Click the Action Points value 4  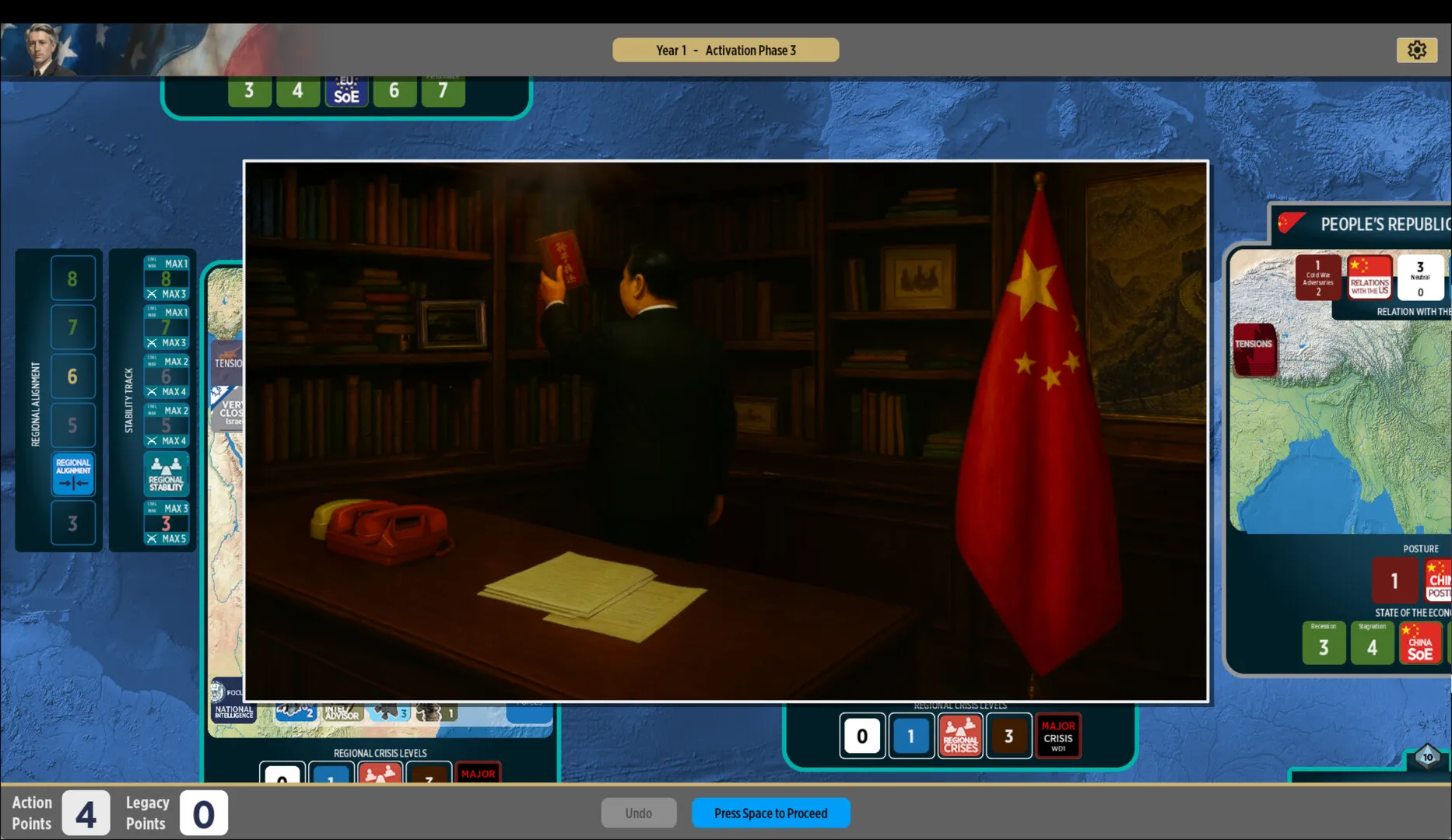pyautogui.click(x=86, y=813)
